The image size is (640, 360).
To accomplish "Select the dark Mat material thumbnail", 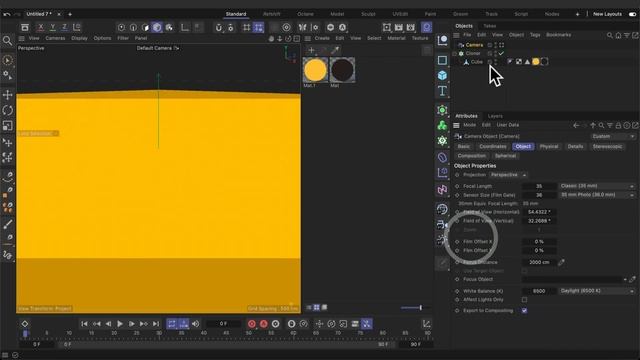I will (x=342, y=70).
